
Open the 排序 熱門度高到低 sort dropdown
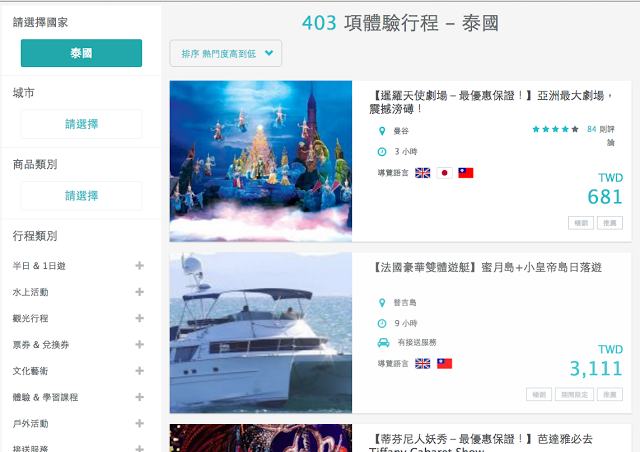tap(226, 54)
